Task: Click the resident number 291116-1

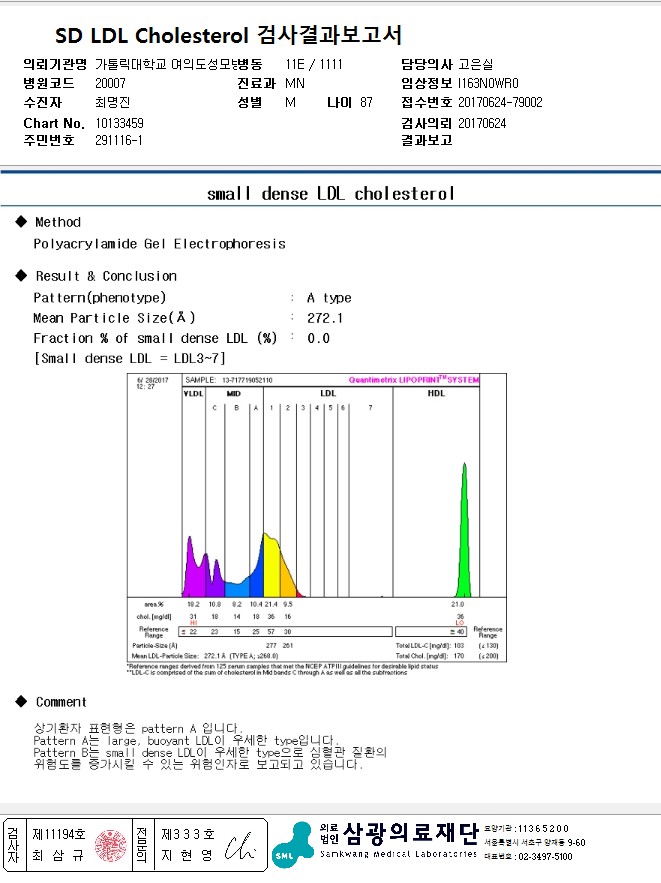Action: coord(119,140)
